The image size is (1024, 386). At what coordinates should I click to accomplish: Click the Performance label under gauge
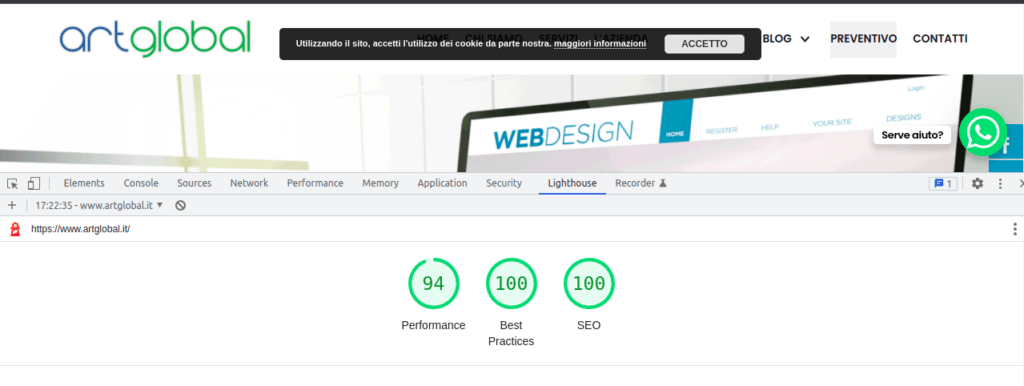tap(434, 325)
